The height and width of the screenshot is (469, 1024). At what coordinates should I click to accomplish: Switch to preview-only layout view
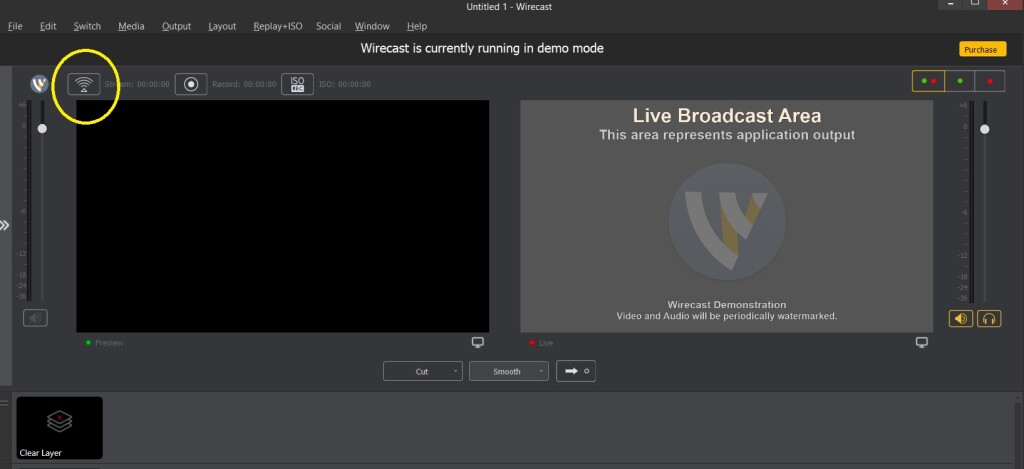(x=960, y=81)
